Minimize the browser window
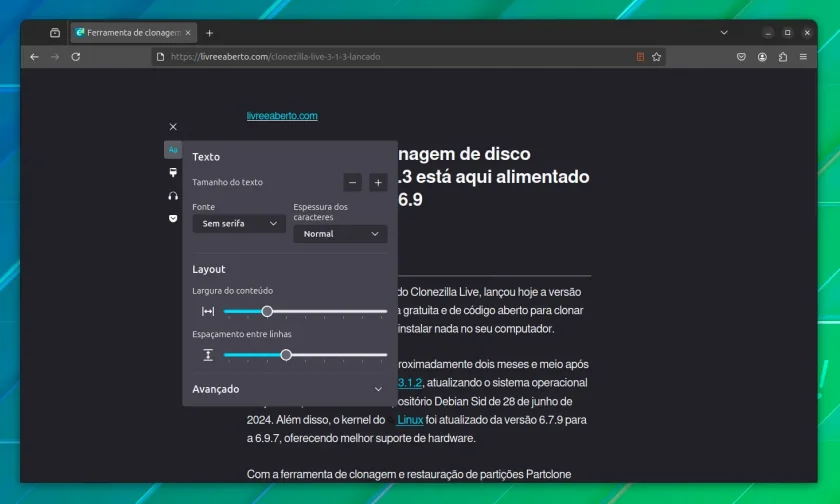The width and height of the screenshot is (840, 504). [768, 33]
